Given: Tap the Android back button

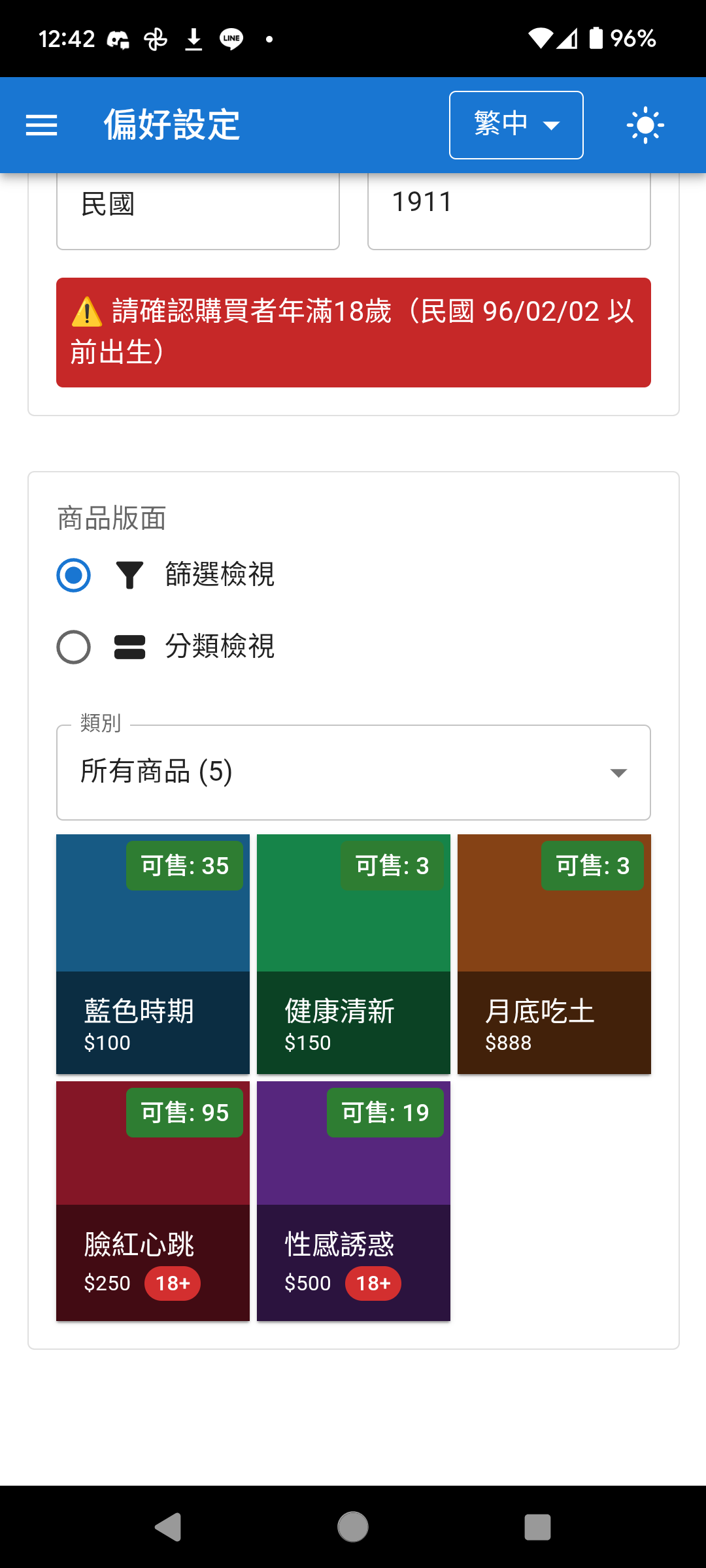Looking at the screenshot, I should 168,1527.
